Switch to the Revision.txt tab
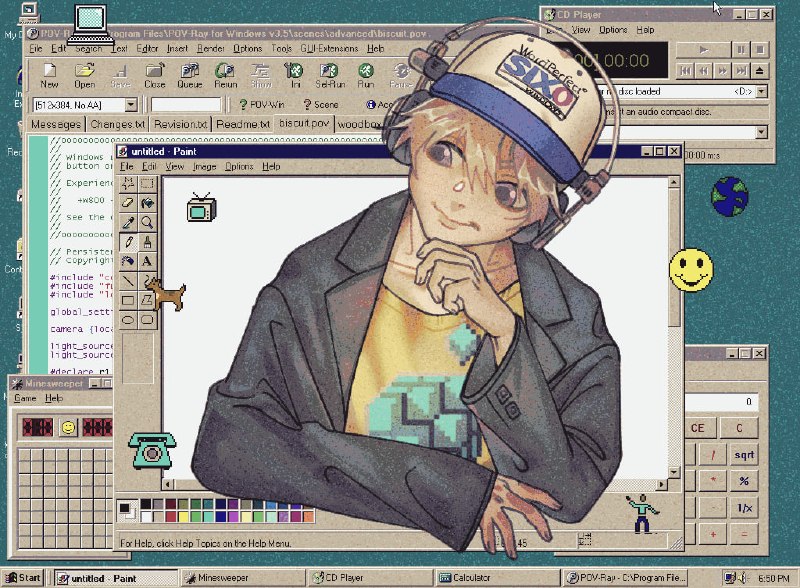Viewport: 800px width, 588px height. pyautogui.click(x=181, y=124)
